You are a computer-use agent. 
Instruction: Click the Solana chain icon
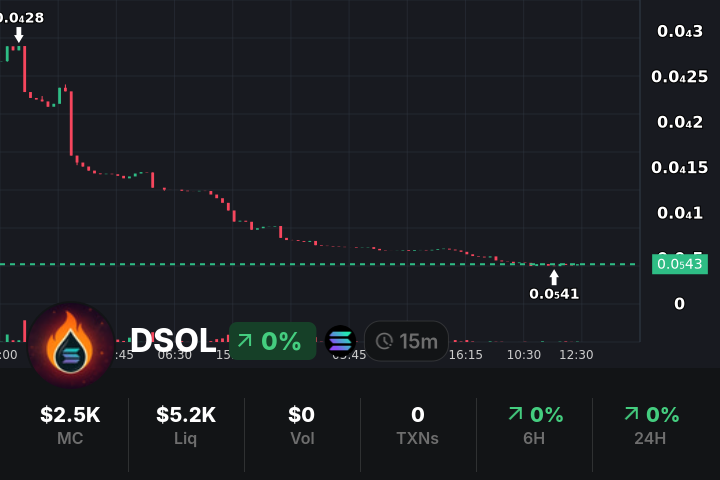[x=340, y=341]
